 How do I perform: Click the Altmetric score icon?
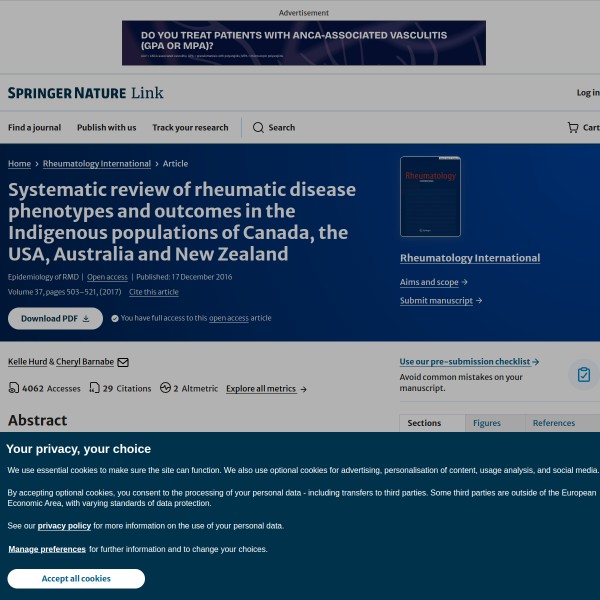165,388
